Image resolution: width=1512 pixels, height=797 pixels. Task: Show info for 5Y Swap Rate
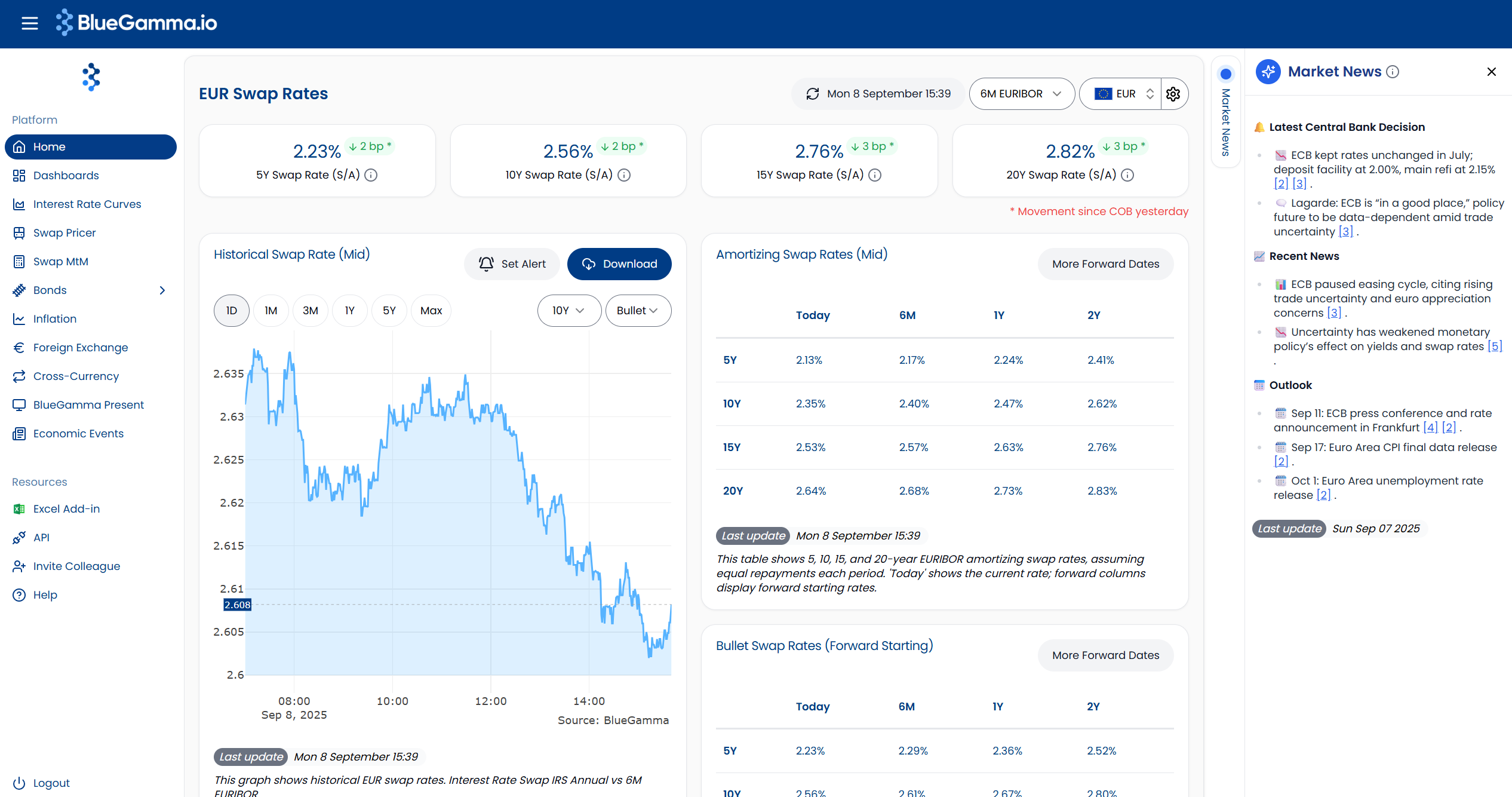coord(371,175)
